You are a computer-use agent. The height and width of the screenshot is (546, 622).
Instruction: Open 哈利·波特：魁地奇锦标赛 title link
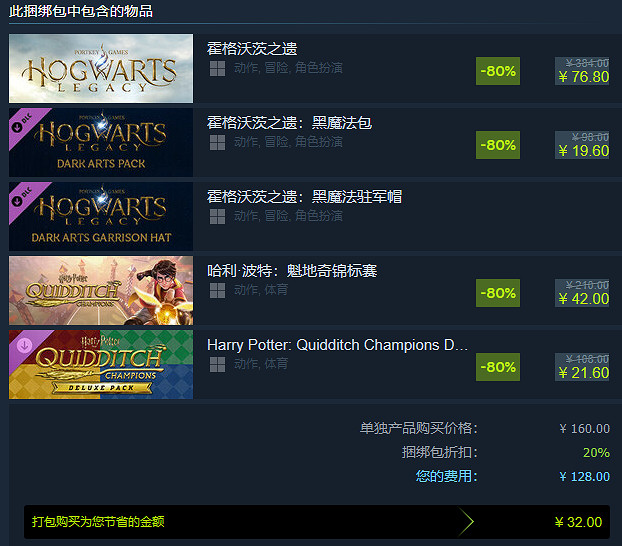pos(292,271)
